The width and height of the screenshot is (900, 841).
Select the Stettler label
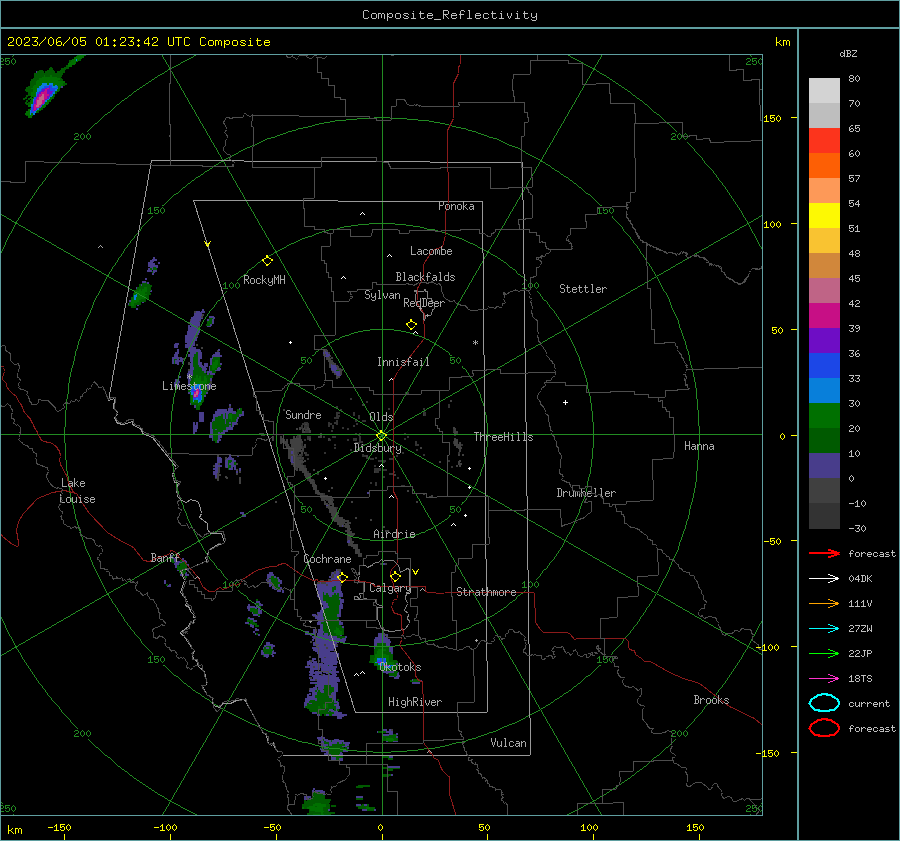(583, 289)
